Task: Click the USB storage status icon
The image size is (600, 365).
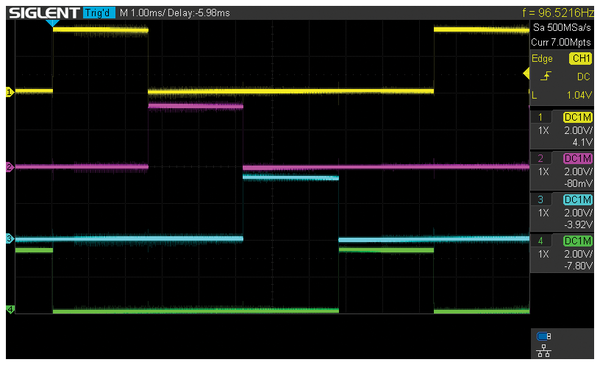Action: point(544,336)
